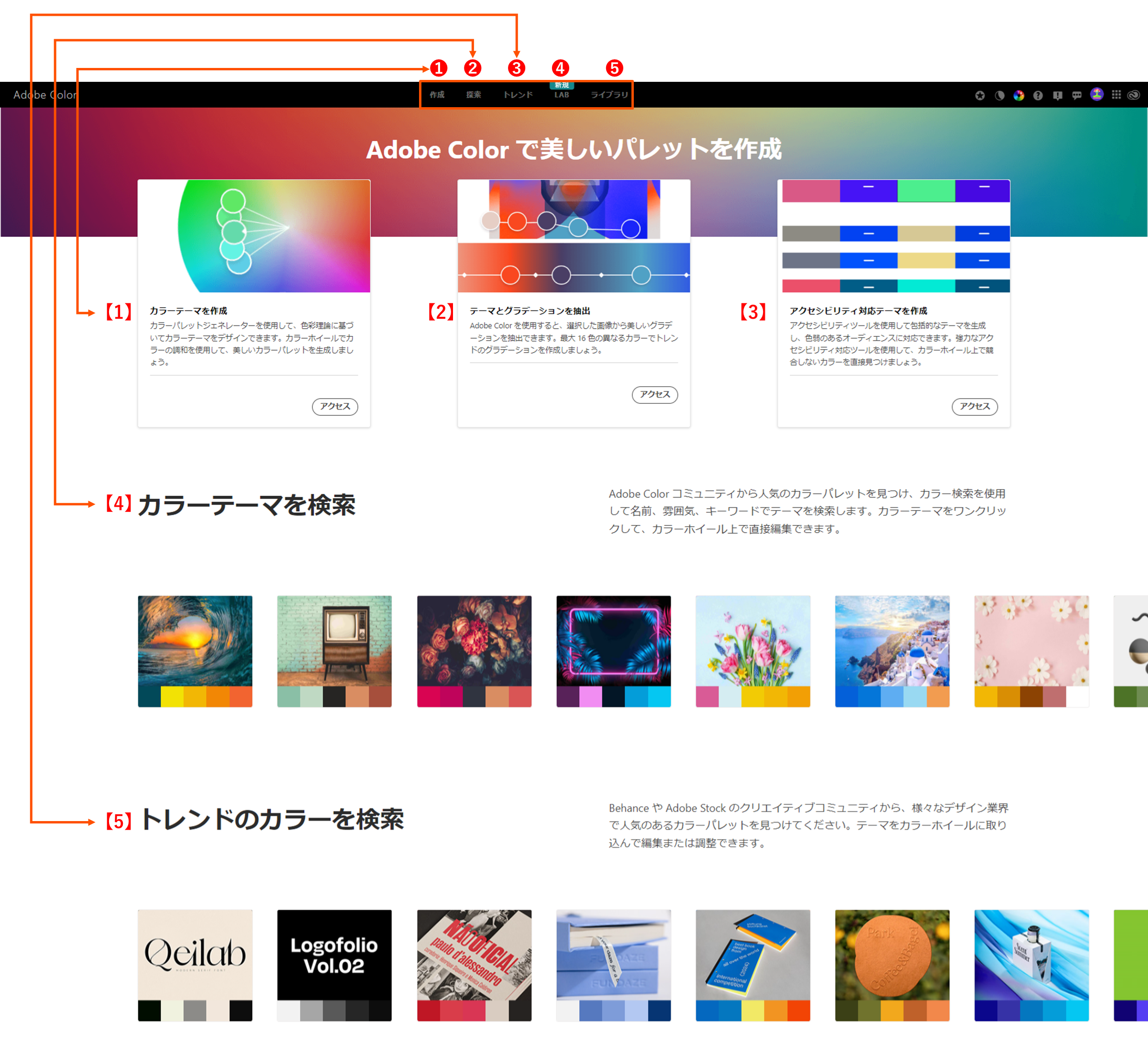Open the star (what's new) icon in header
This screenshot has width=1148, height=1056.
pos(980,95)
